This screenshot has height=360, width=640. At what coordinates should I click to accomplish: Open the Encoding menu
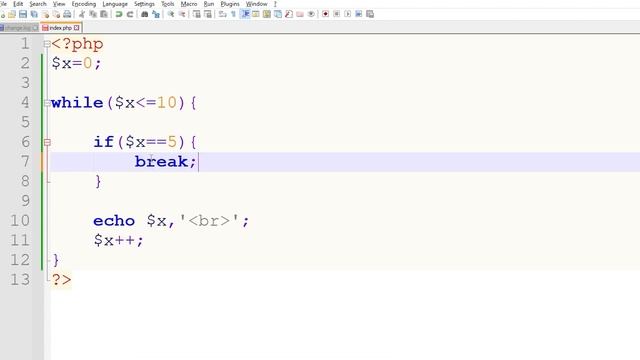[x=84, y=4]
